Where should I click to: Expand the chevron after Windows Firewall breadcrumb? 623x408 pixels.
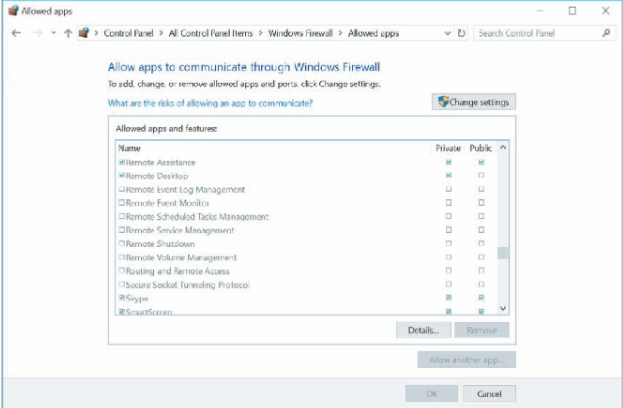click(x=341, y=33)
